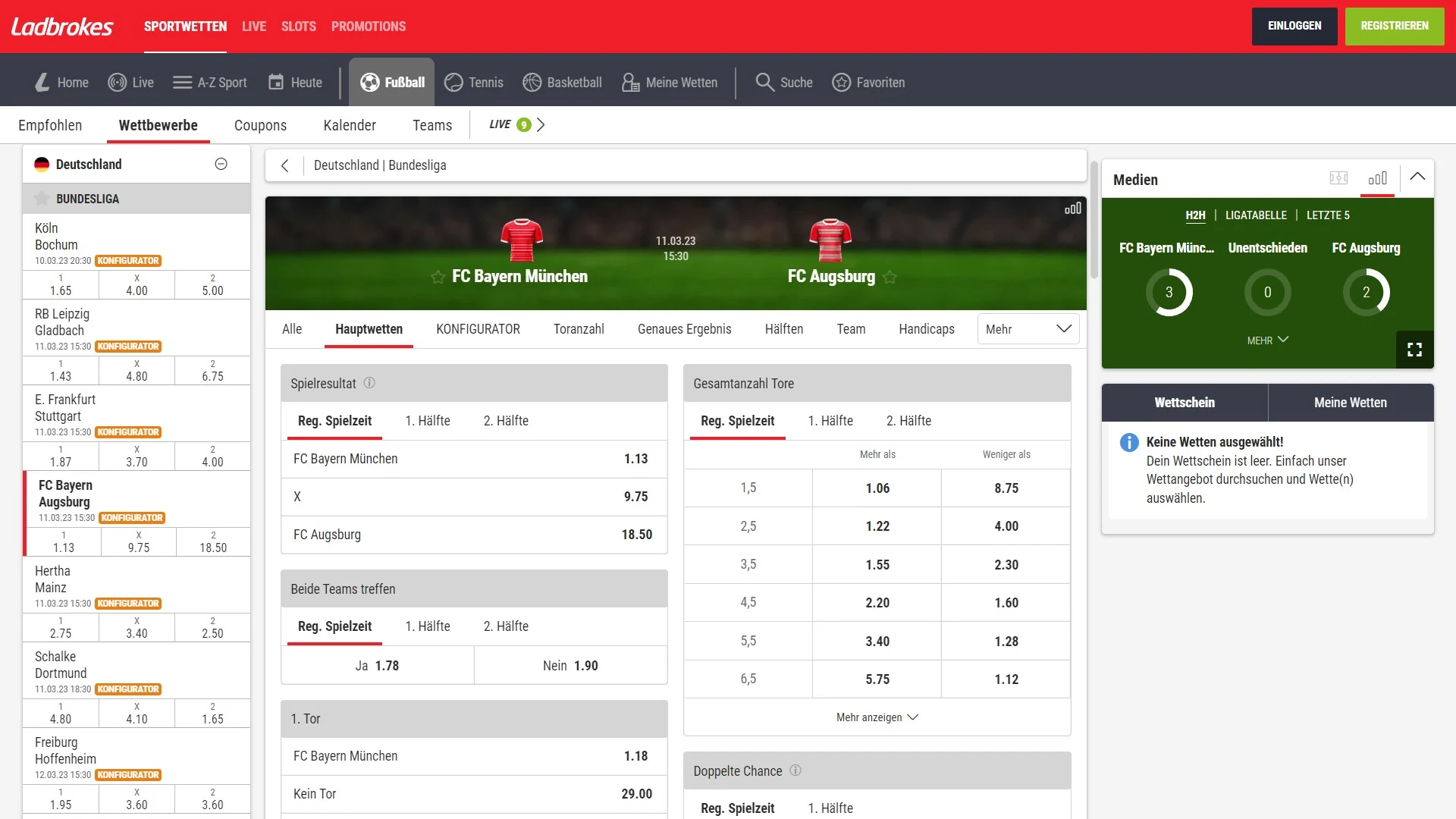The image size is (1456, 819).
Task: Switch to Meine Wetten betslip tab
Action: 1351,403
